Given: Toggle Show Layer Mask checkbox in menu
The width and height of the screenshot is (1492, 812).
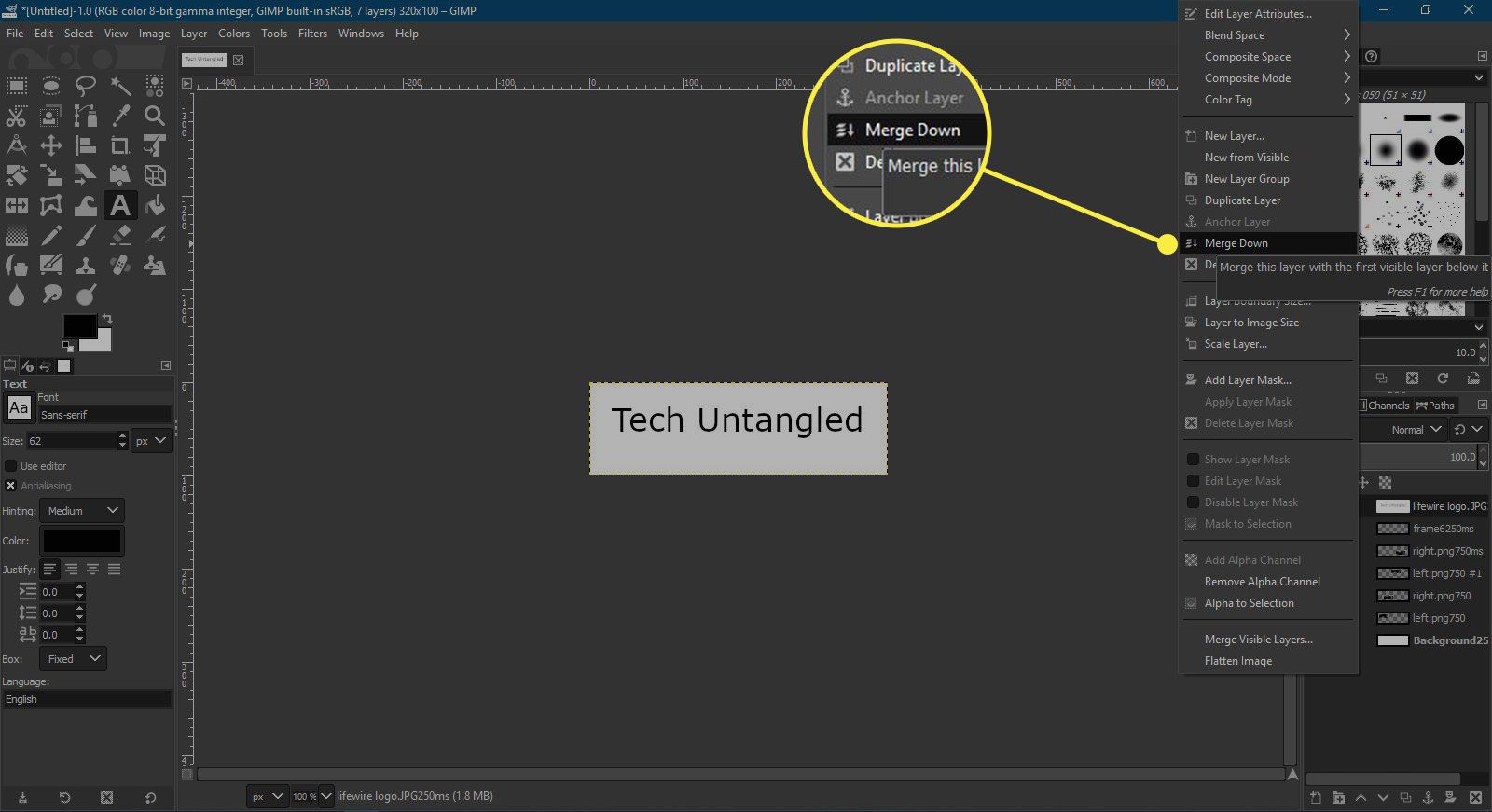Looking at the screenshot, I should coord(1192,459).
